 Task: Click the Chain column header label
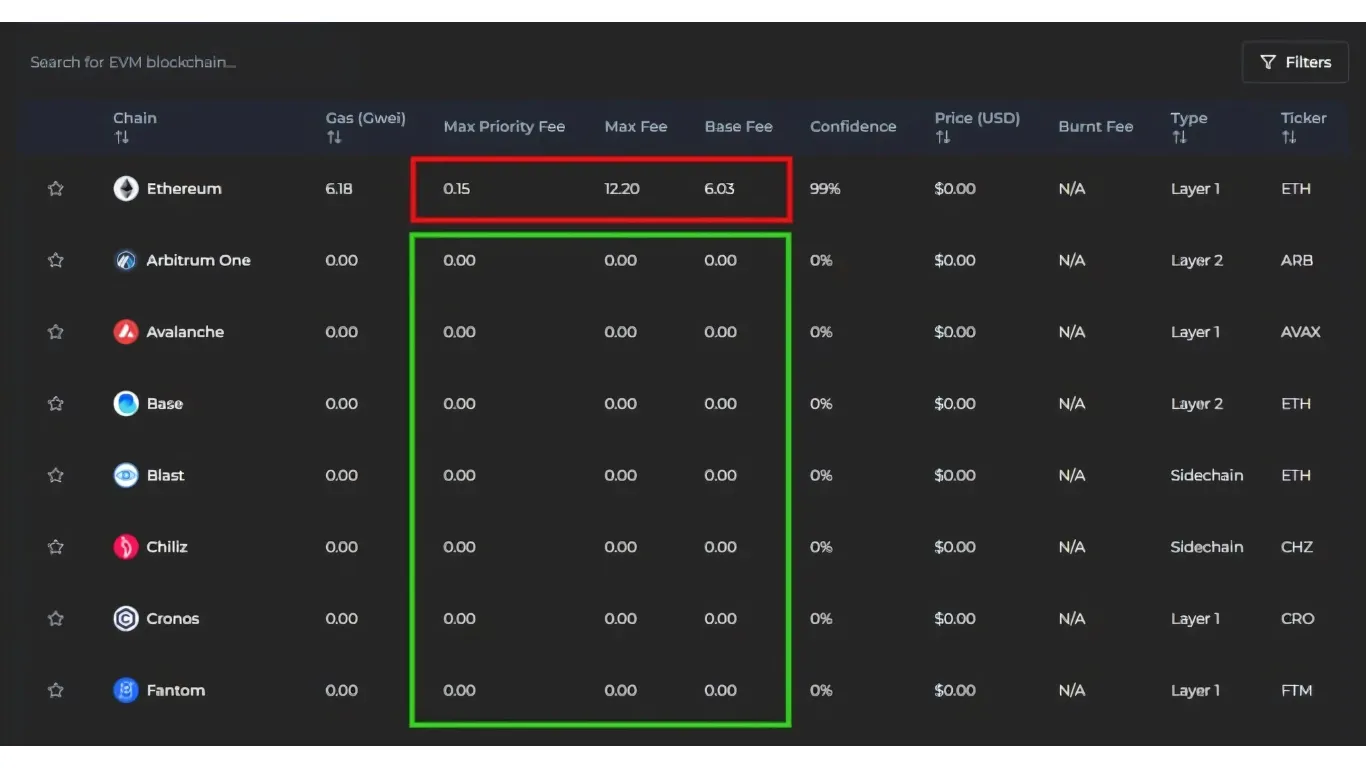[135, 118]
